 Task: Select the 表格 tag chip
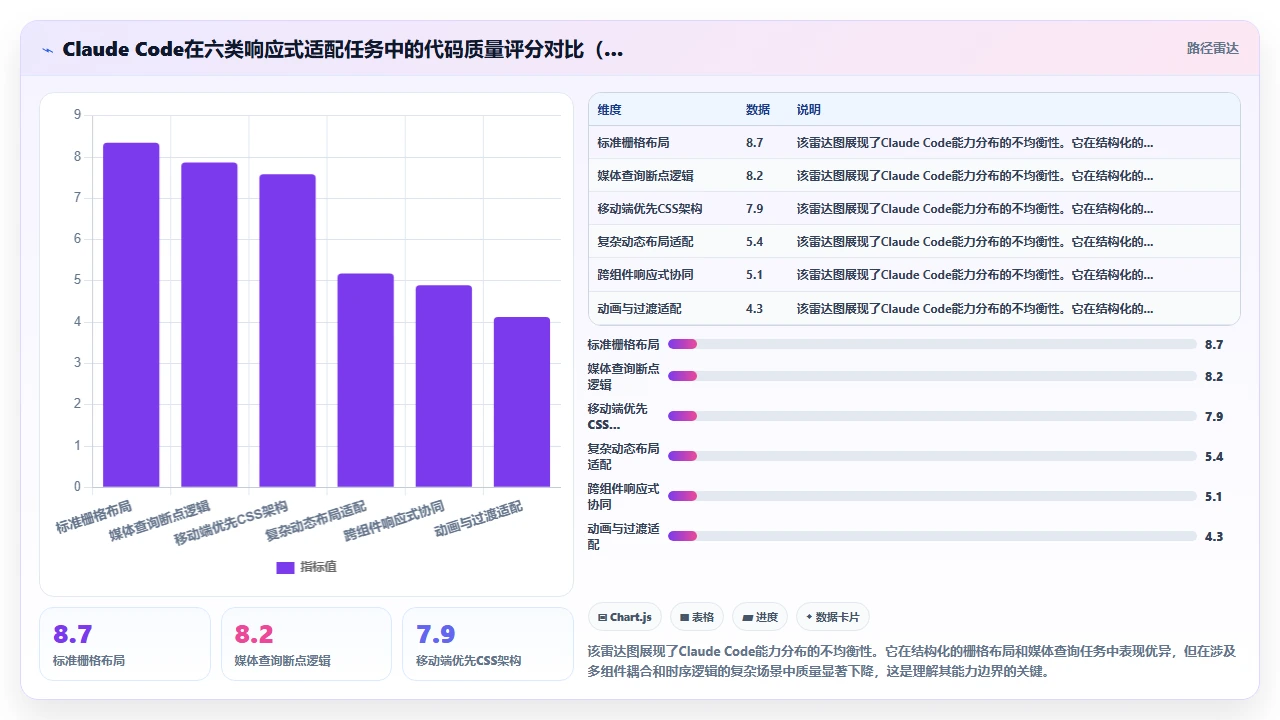tap(696, 617)
